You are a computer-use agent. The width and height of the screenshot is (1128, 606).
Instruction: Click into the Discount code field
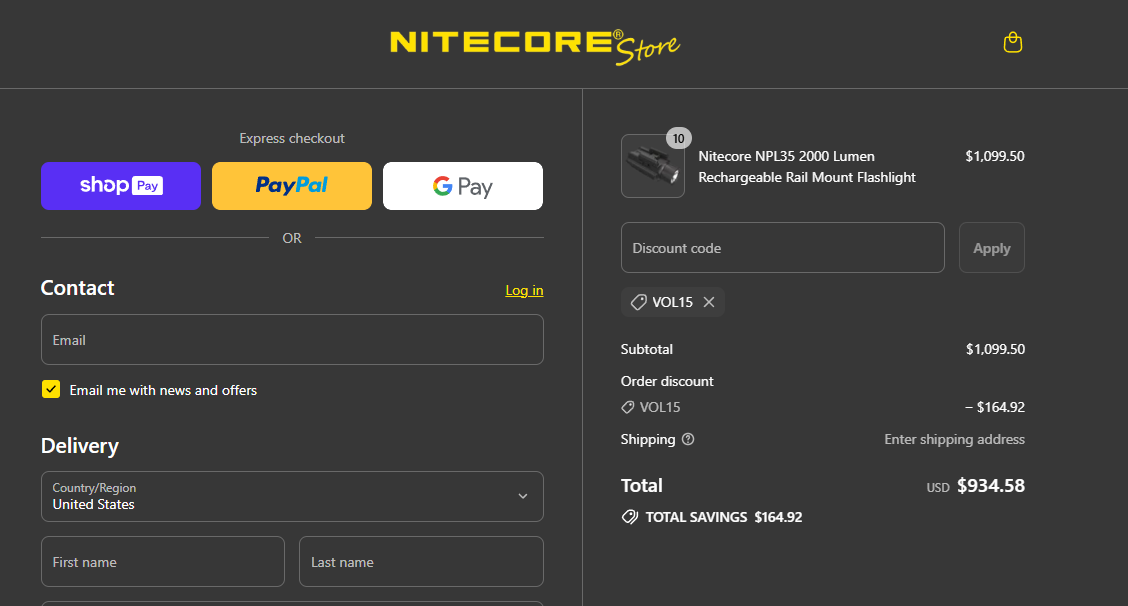point(783,248)
